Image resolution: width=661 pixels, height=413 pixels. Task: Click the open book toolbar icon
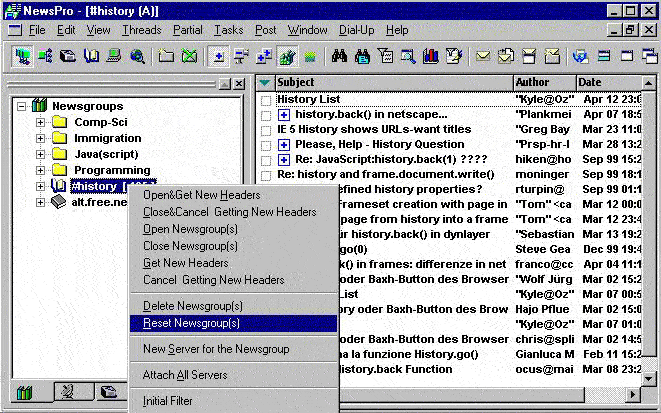pos(91,56)
